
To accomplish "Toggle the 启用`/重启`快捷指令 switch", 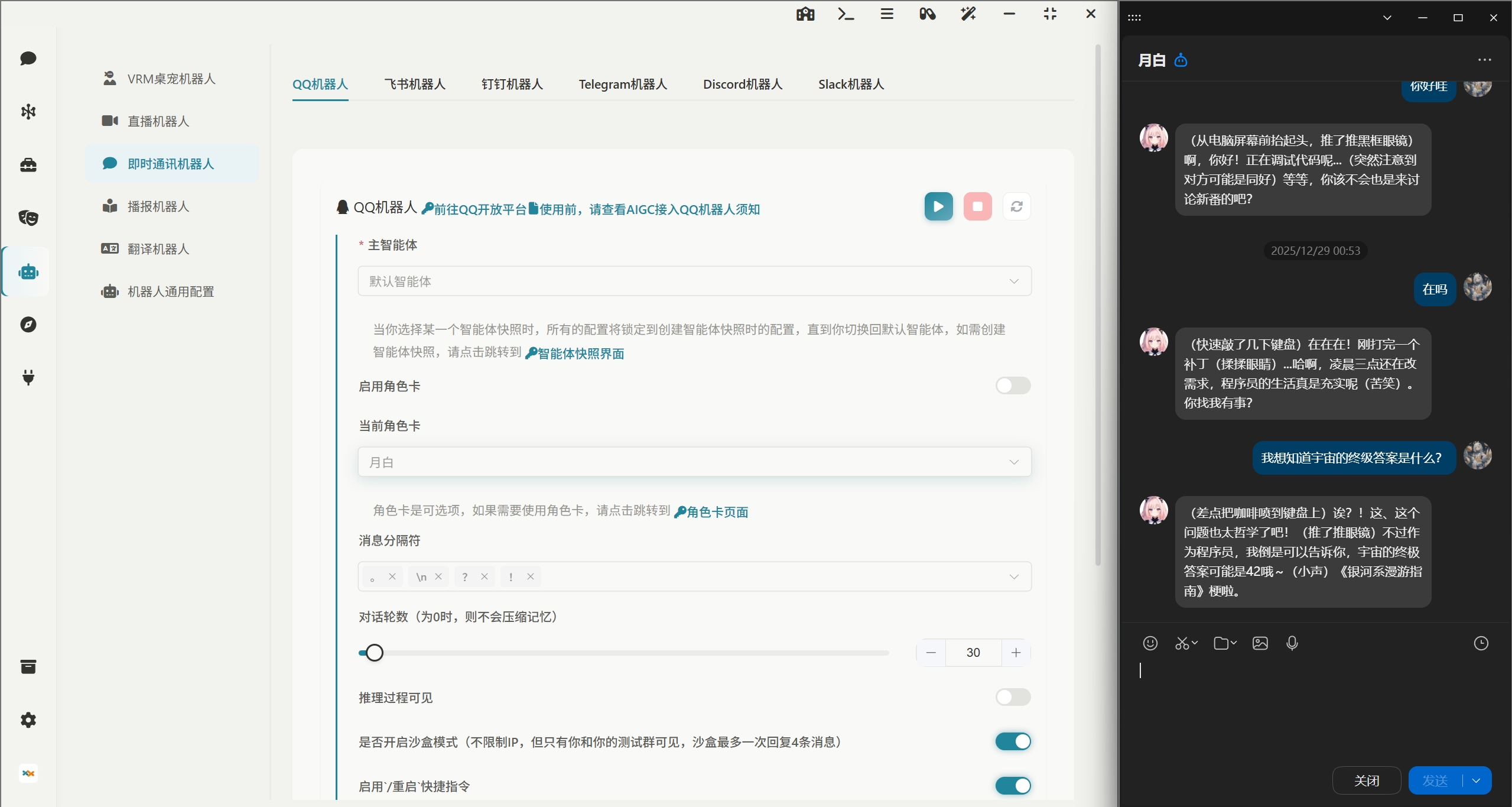I will pyautogui.click(x=1013, y=786).
